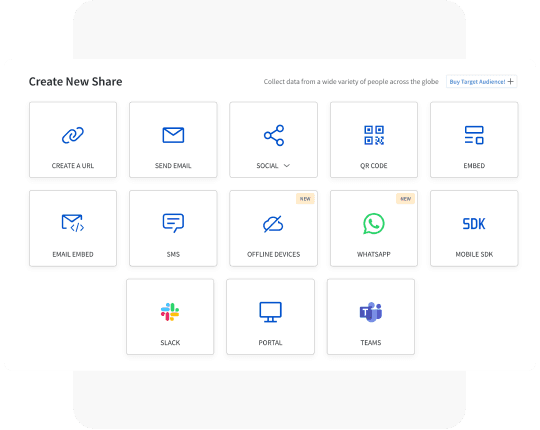Image resolution: width=540 pixels, height=430 pixels.
Task: Click the Social share nodes icon
Action: (x=274, y=135)
